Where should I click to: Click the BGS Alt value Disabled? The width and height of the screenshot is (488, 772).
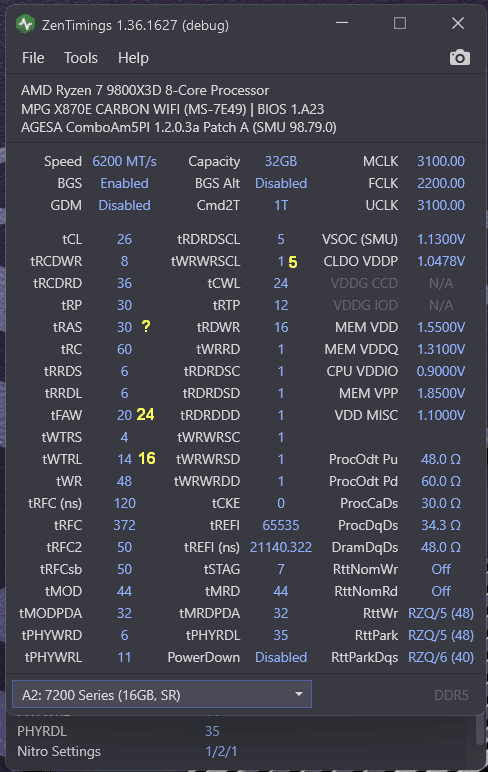point(281,183)
